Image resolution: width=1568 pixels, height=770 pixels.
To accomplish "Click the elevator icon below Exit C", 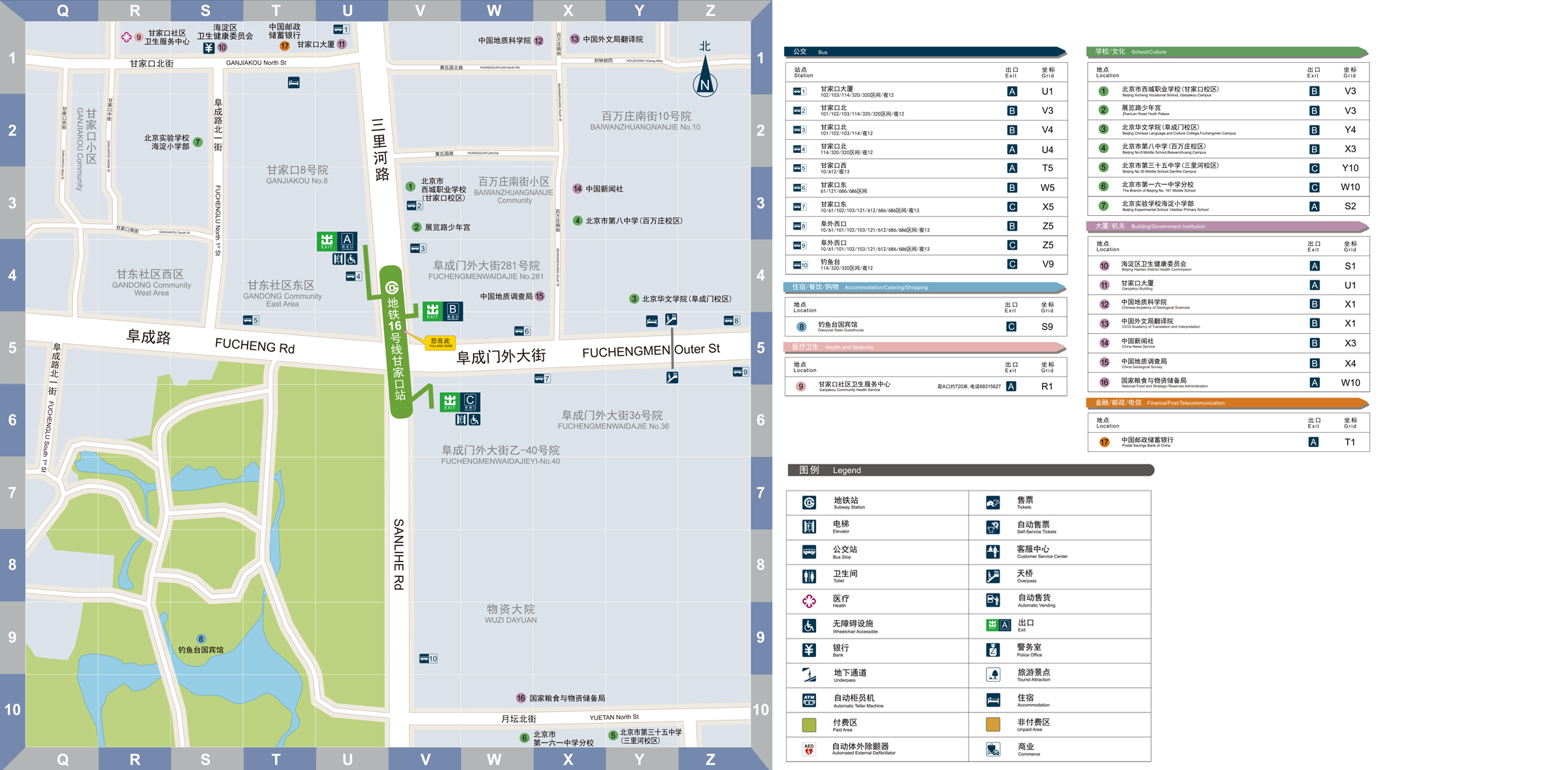I will pyautogui.click(x=461, y=420).
